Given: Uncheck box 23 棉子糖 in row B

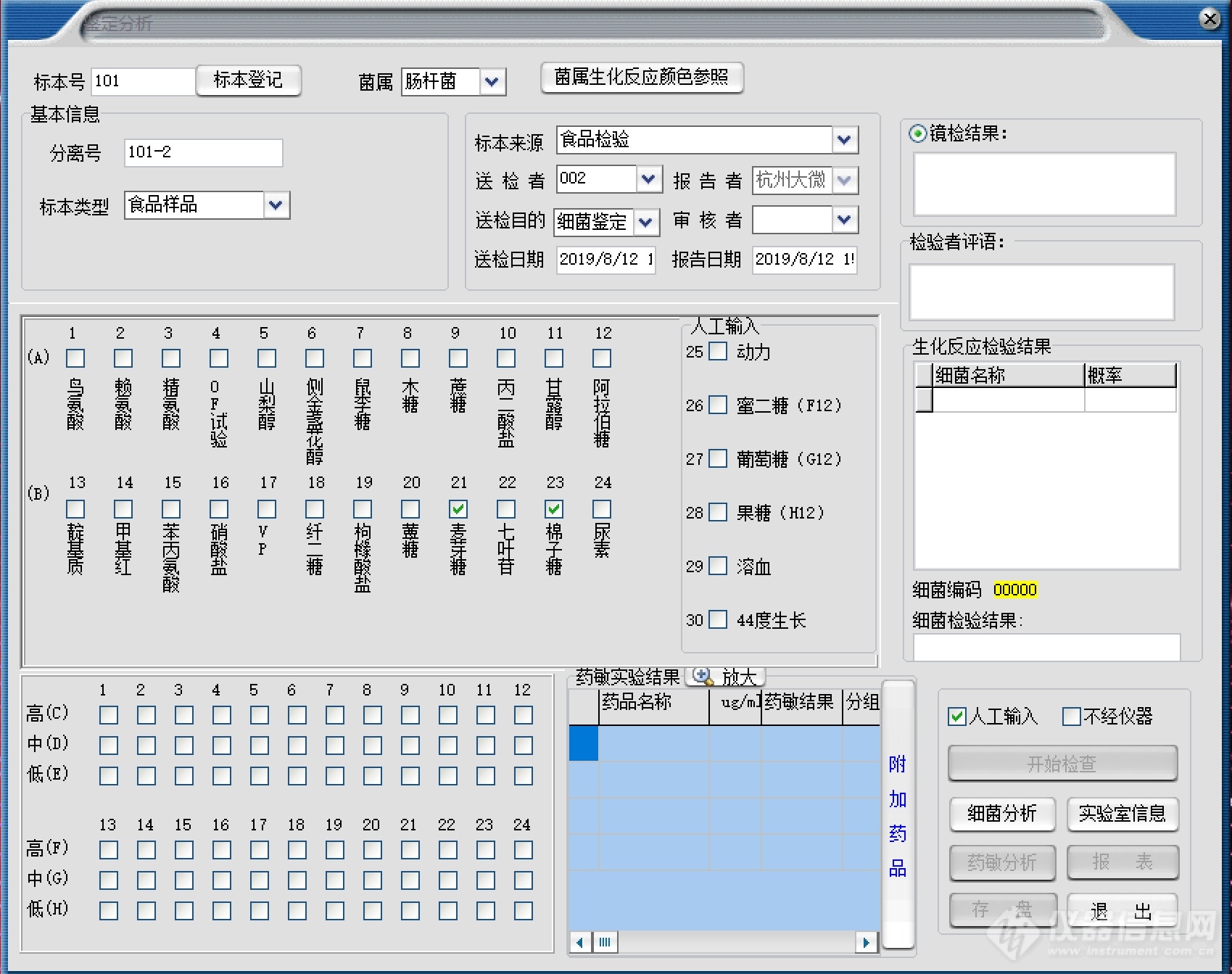Looking at the screenshot, I should pos(554,509).
